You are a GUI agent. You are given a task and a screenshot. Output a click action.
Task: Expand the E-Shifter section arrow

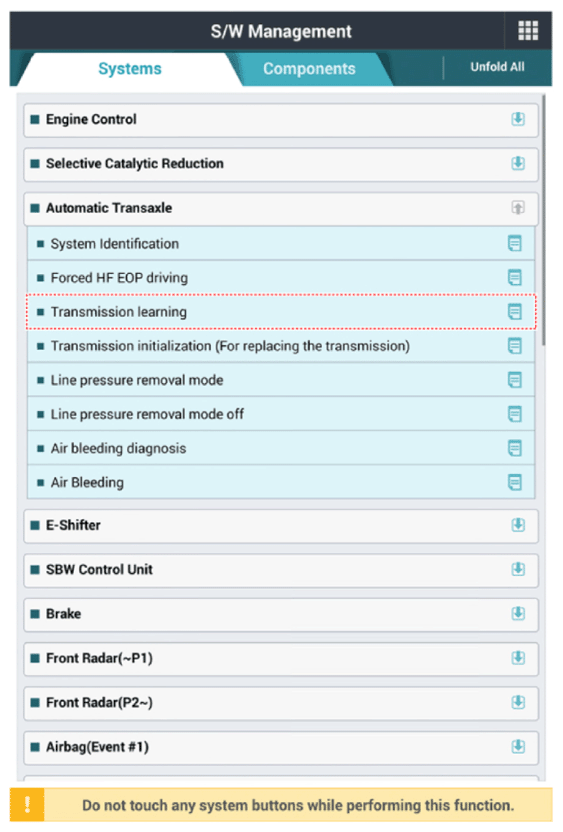point(518,525)
